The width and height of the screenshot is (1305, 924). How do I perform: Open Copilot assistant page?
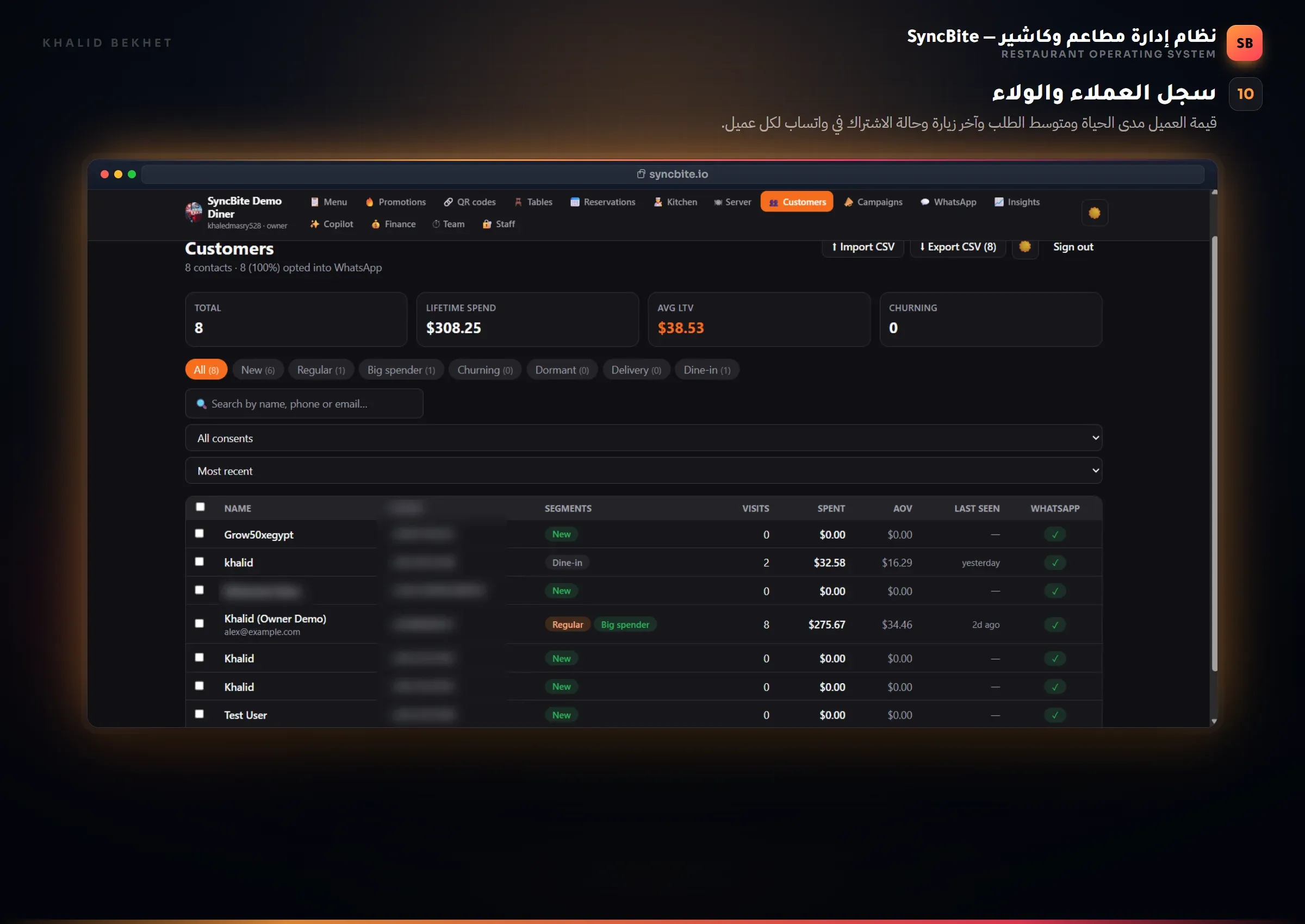tap(332, 224)
